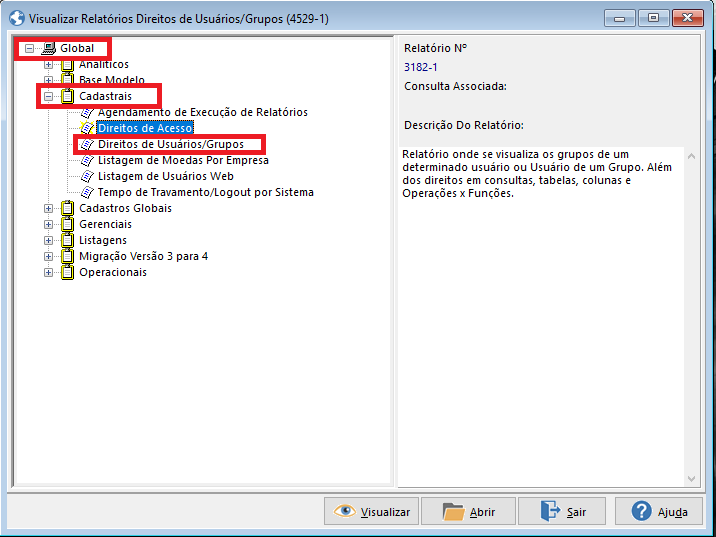The image size is (716, 537).
Task: Click Listagem de Usuários Web report icon
Action: [x=87, y=176]
